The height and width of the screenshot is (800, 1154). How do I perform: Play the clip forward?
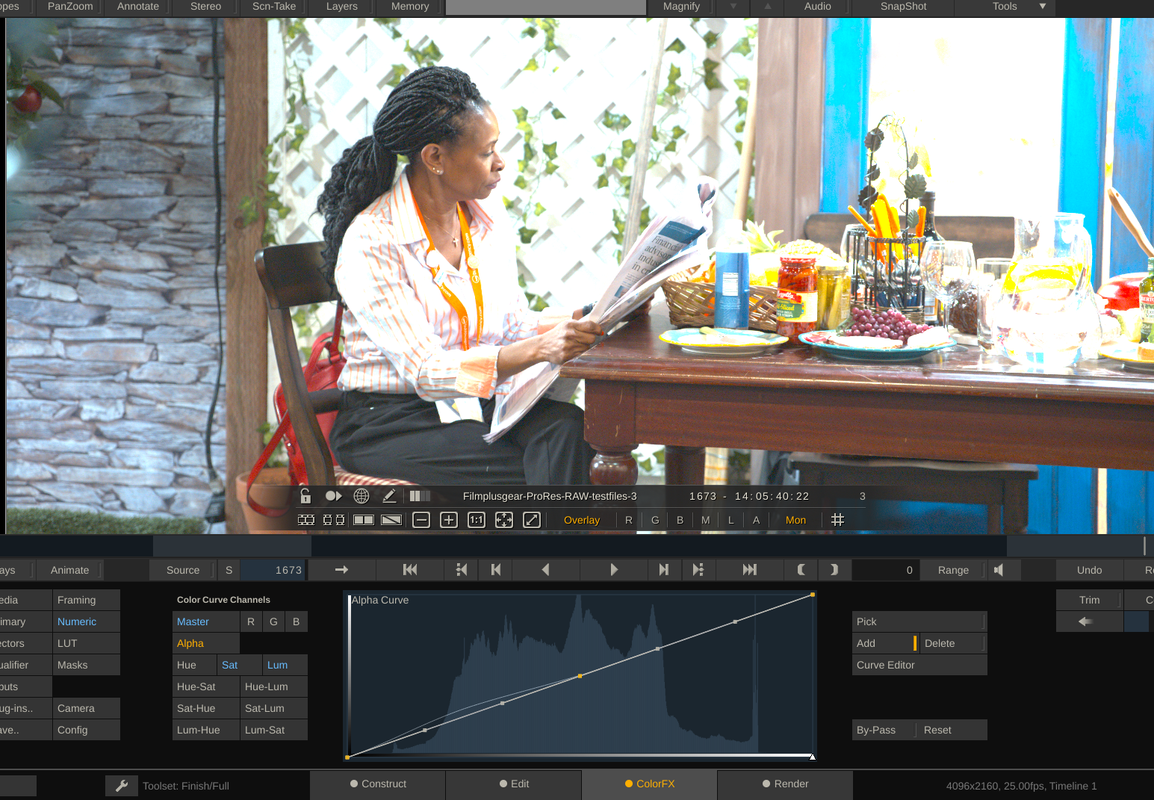614,570
